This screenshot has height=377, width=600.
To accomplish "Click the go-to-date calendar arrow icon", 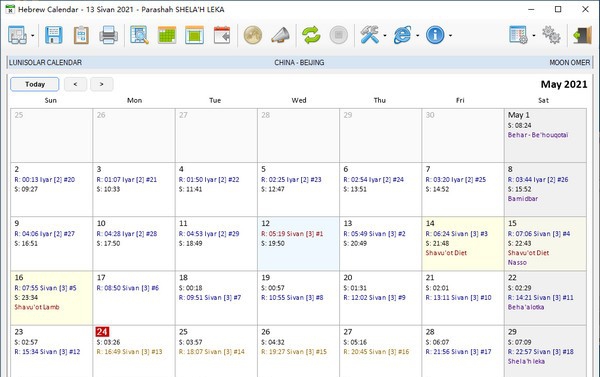I will (x=222, y=35).
